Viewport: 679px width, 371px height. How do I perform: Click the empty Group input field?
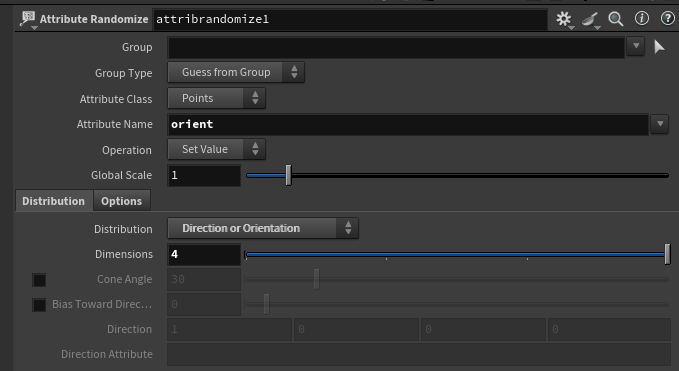[396, 47]
